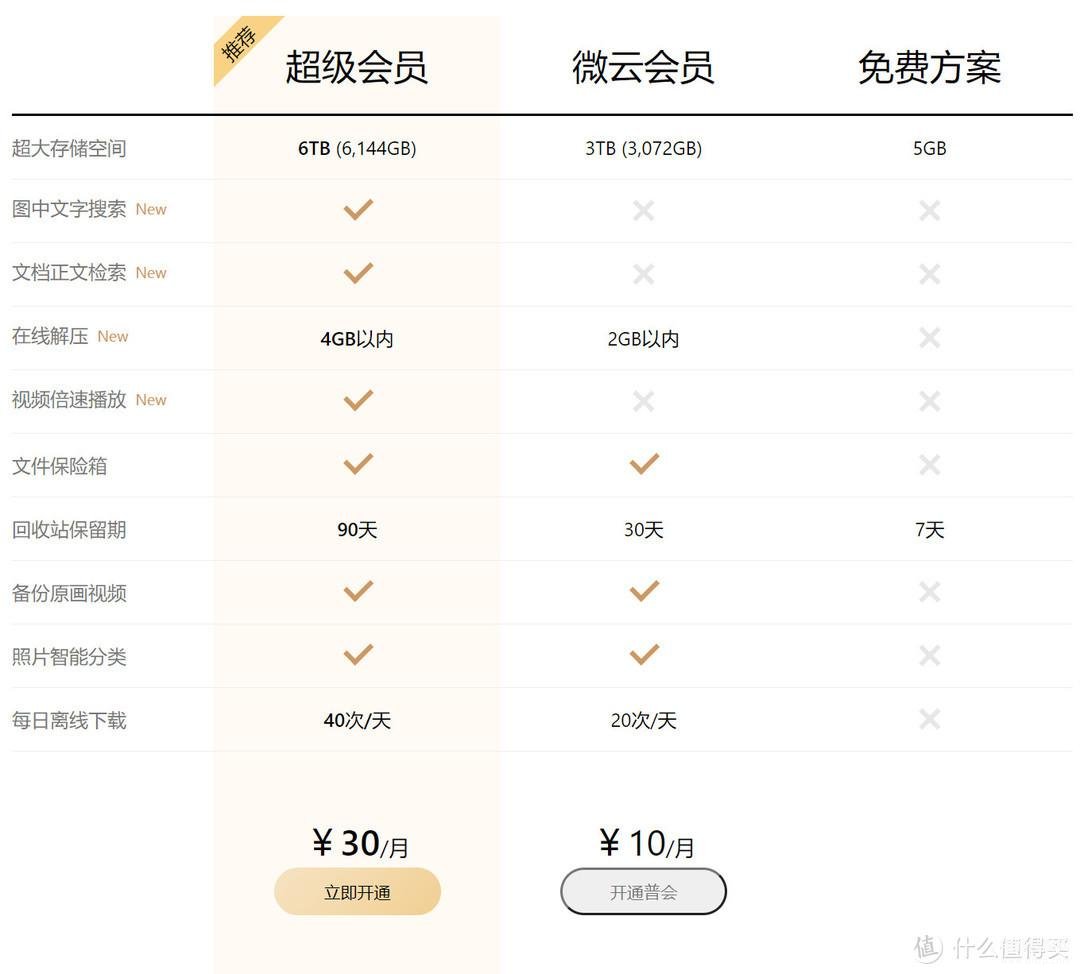This screenshot has height=974, width=1080.
Task: Click 免费方案 cross icon for 每日离线下载
Action: (x=930, y=719)
